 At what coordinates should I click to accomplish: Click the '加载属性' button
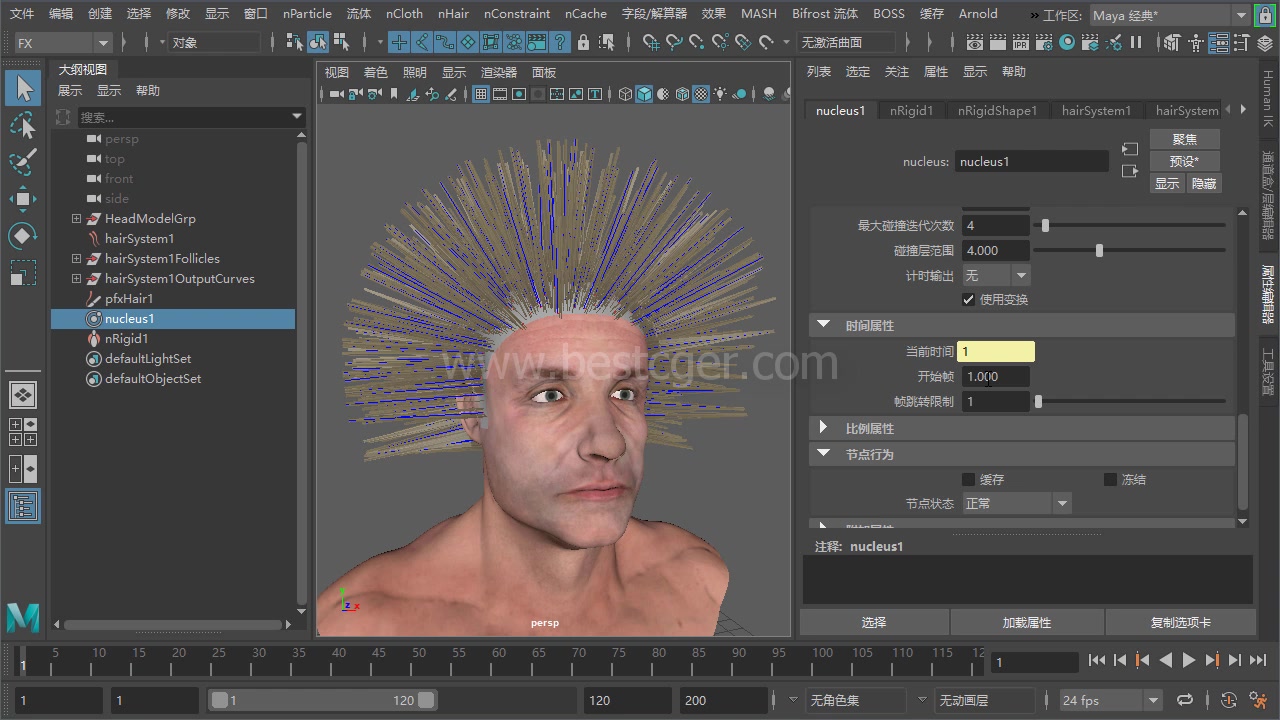click(x=1027, y=622)
